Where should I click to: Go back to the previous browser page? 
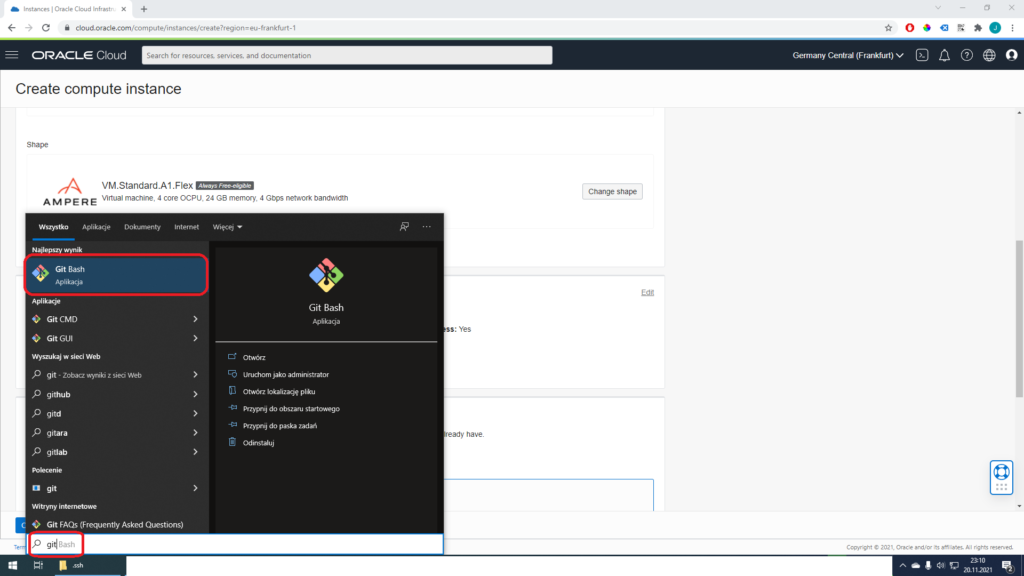12,27
